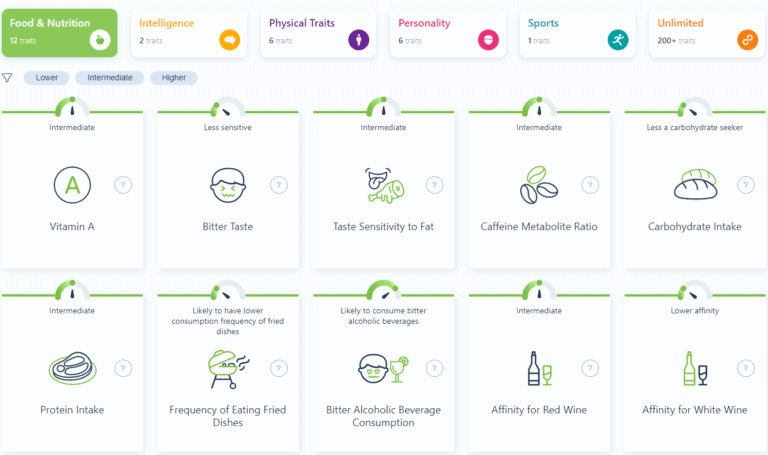This screenshot has width=768, height=455.
Task: Click the Caffeine coffee beans icon
Action: [x=539, y=185]
